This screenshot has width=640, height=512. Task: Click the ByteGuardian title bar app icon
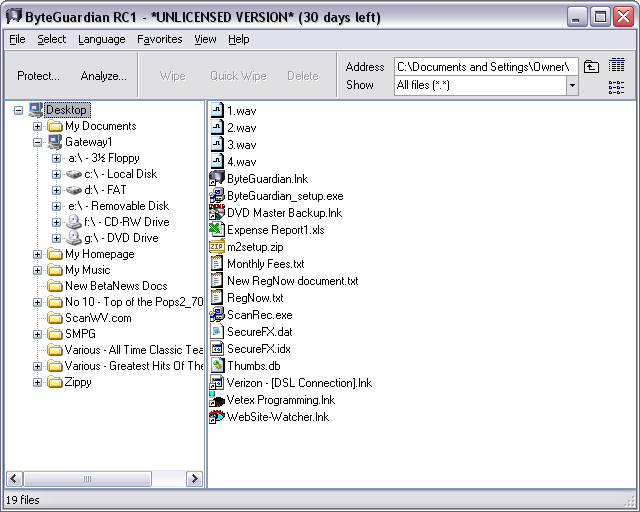(x=14, y=16)
